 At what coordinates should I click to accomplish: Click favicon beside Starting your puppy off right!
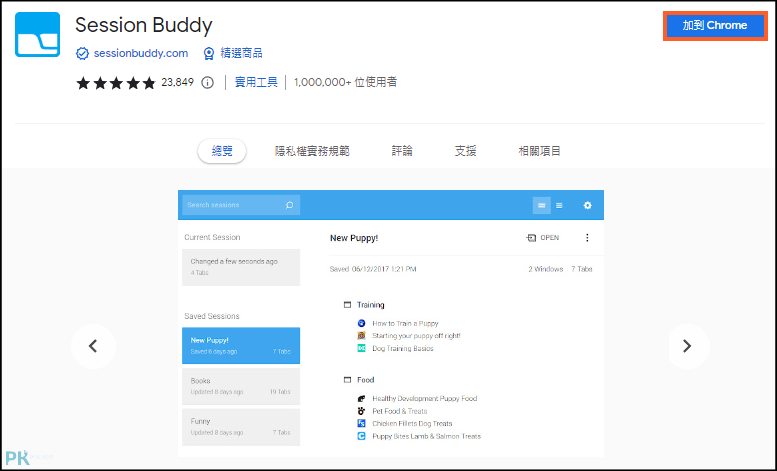[x=361, y=336]
